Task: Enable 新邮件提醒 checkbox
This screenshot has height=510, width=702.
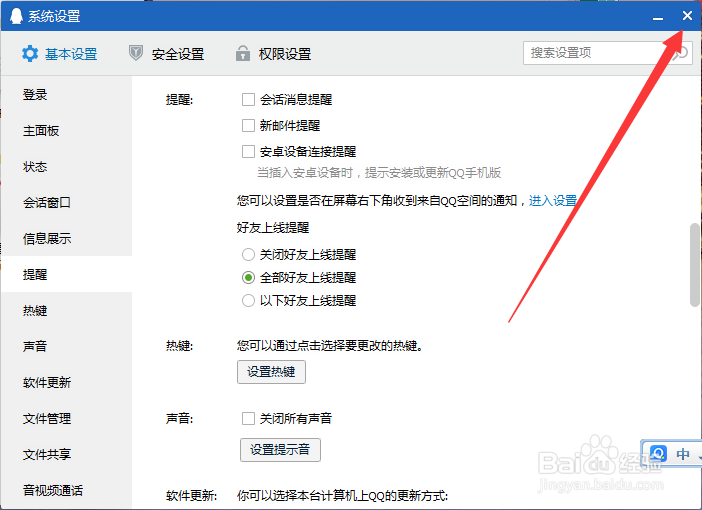Action: pyautogui.click(x=248, y=125)
